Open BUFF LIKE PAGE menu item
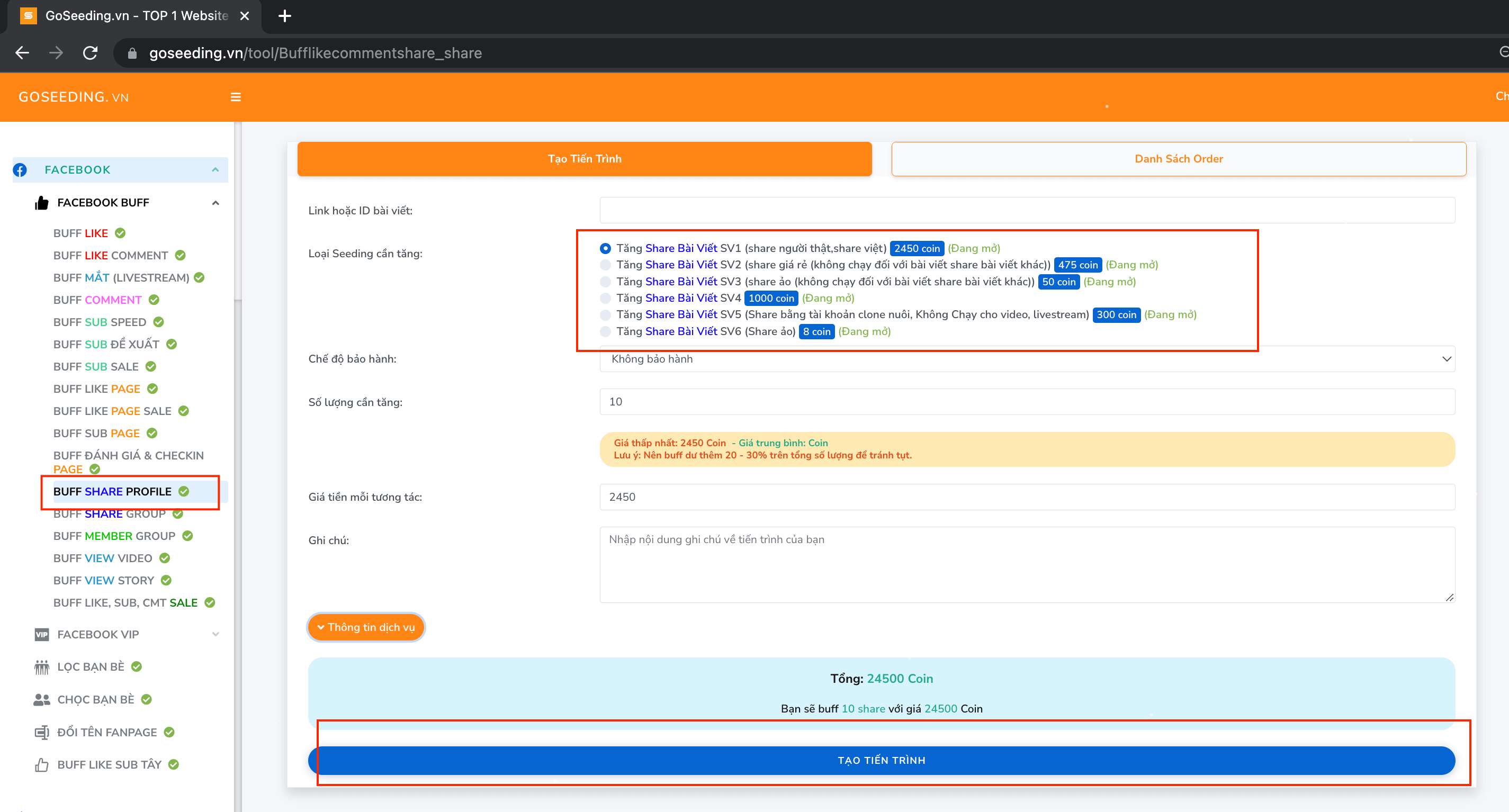The height and width of the screenshot is (812, 1509). [x=97, y=389]
